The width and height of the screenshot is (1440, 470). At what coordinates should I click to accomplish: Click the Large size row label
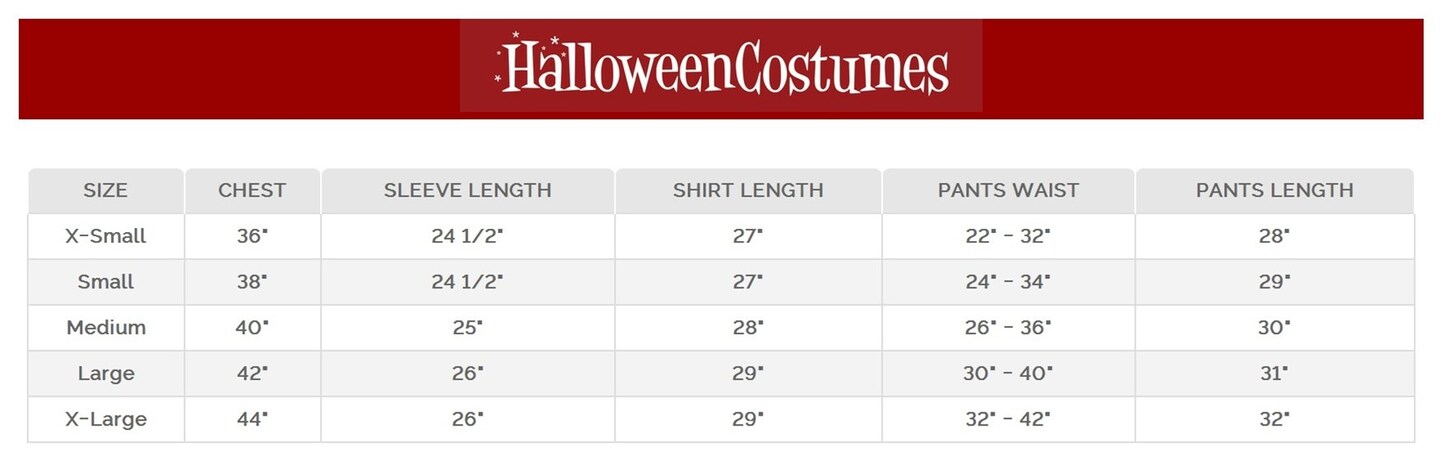[x=105, y=374]
